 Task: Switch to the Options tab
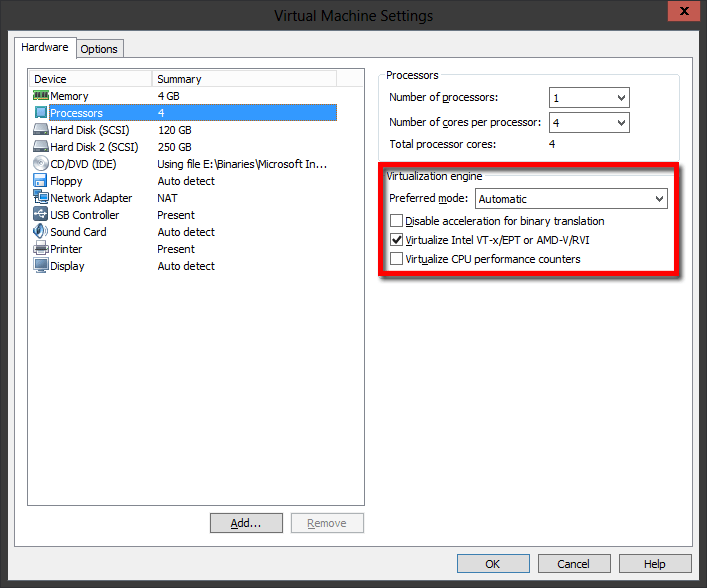coord(99,49)
